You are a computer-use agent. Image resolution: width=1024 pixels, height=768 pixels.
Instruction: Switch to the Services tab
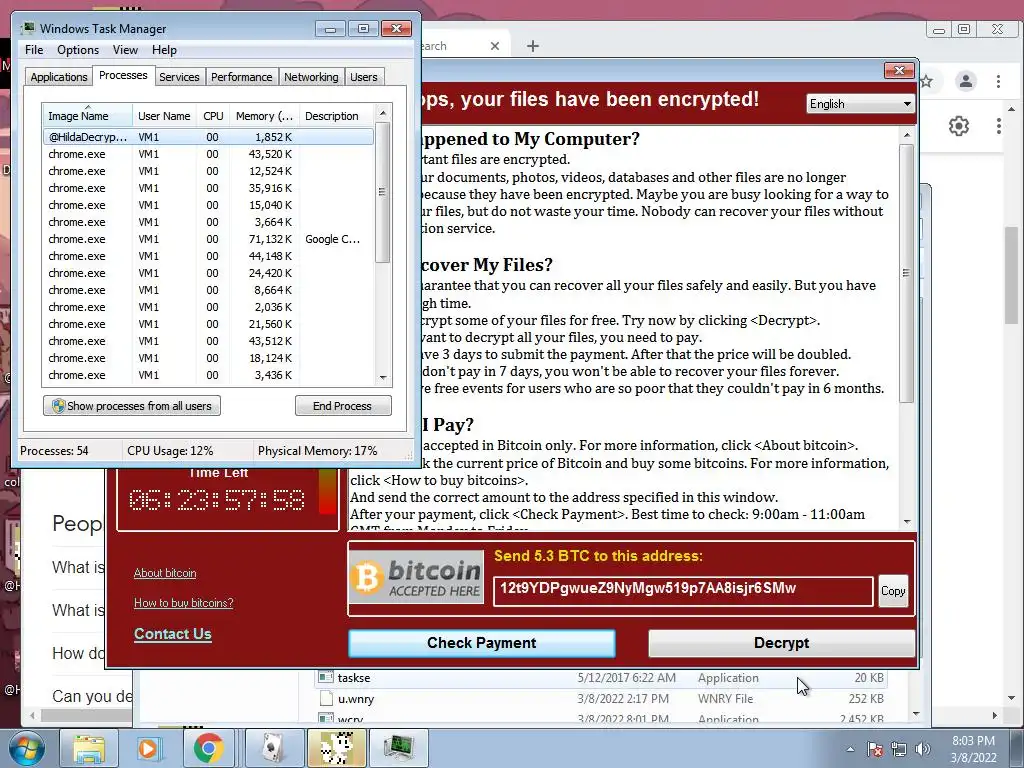(179, 77)
